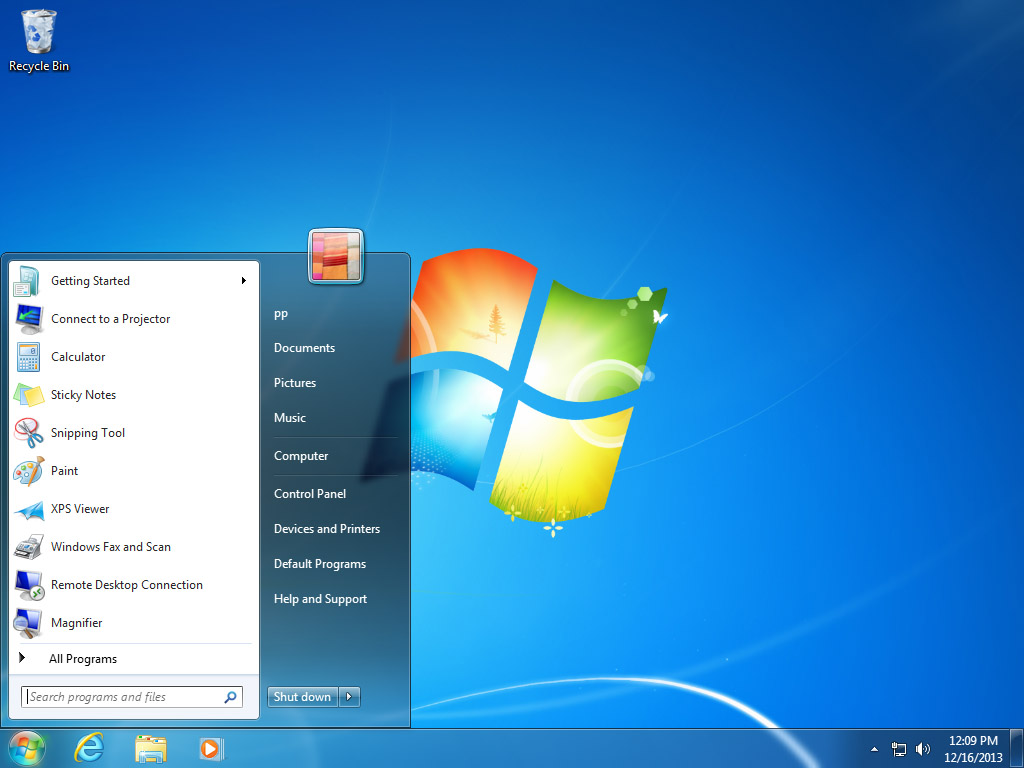Expand the Getting Started submenu arrow
1024x768 pixels.
pyautogui.click(x=243, y=281)
